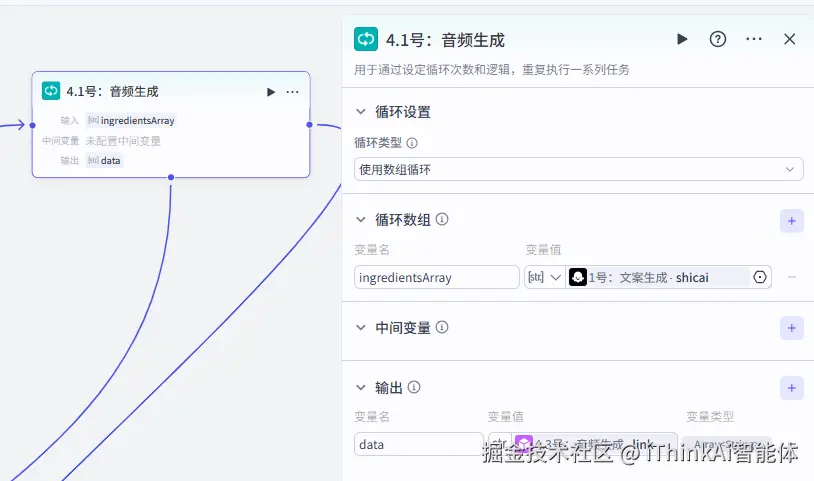Collapse the 中间变量 section
The height and width of the screenshot is (481, 814).
(361, 327)
